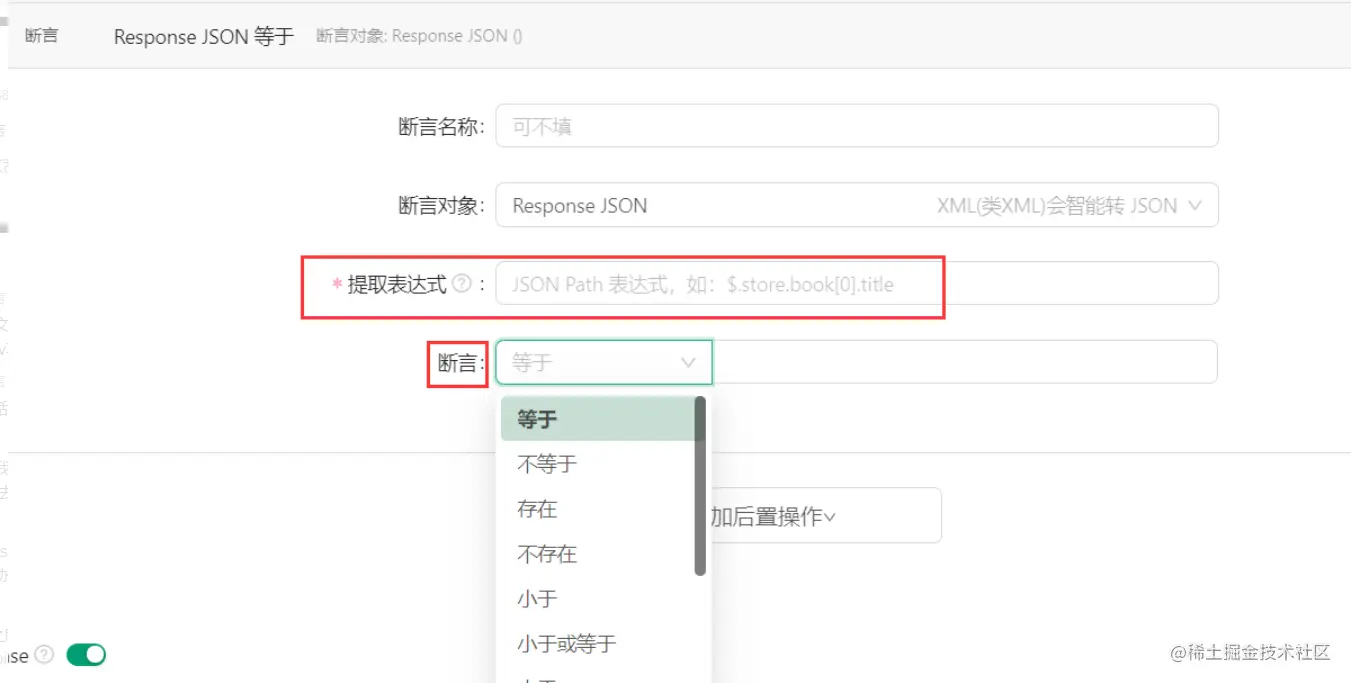Select 小于 in the dropdown list
Image resolution: width=1351 pixels, height=683 pixels.
[x=598, y=599]
